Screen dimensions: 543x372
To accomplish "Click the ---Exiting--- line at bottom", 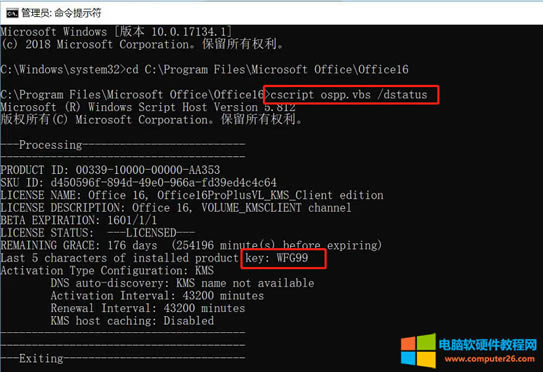I will pyautogui.click(x=123, y=358).
